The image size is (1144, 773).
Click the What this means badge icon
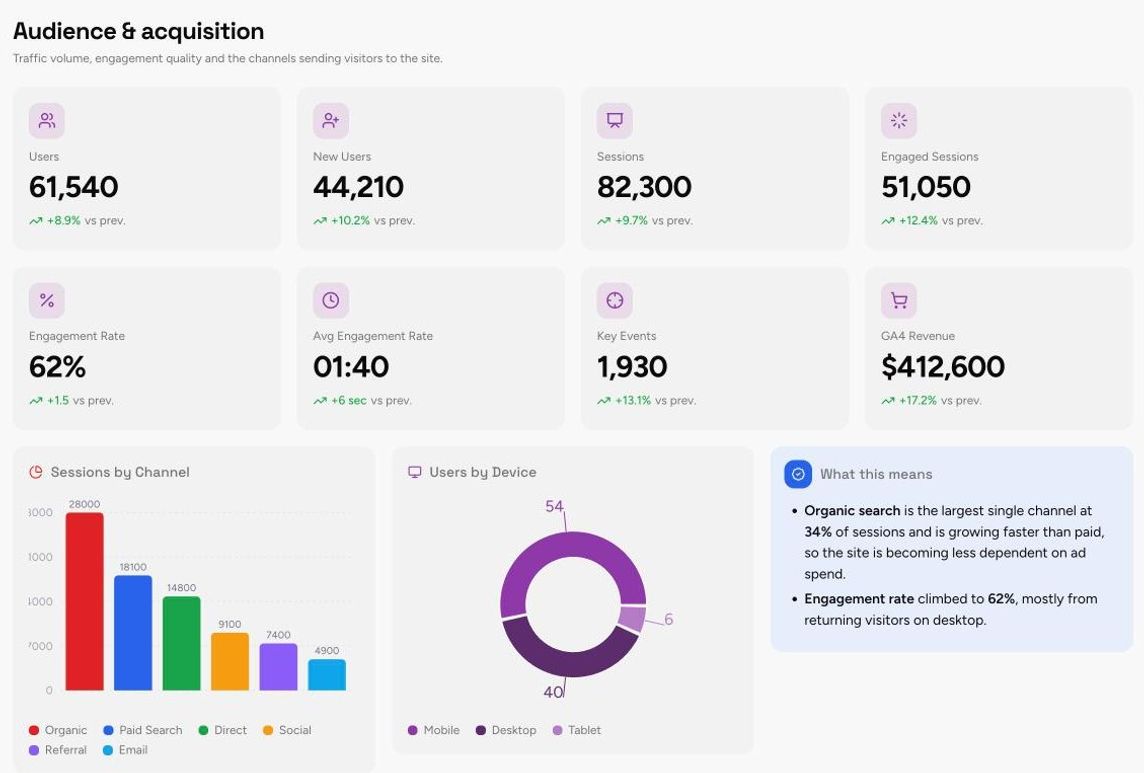click(798, 474)
